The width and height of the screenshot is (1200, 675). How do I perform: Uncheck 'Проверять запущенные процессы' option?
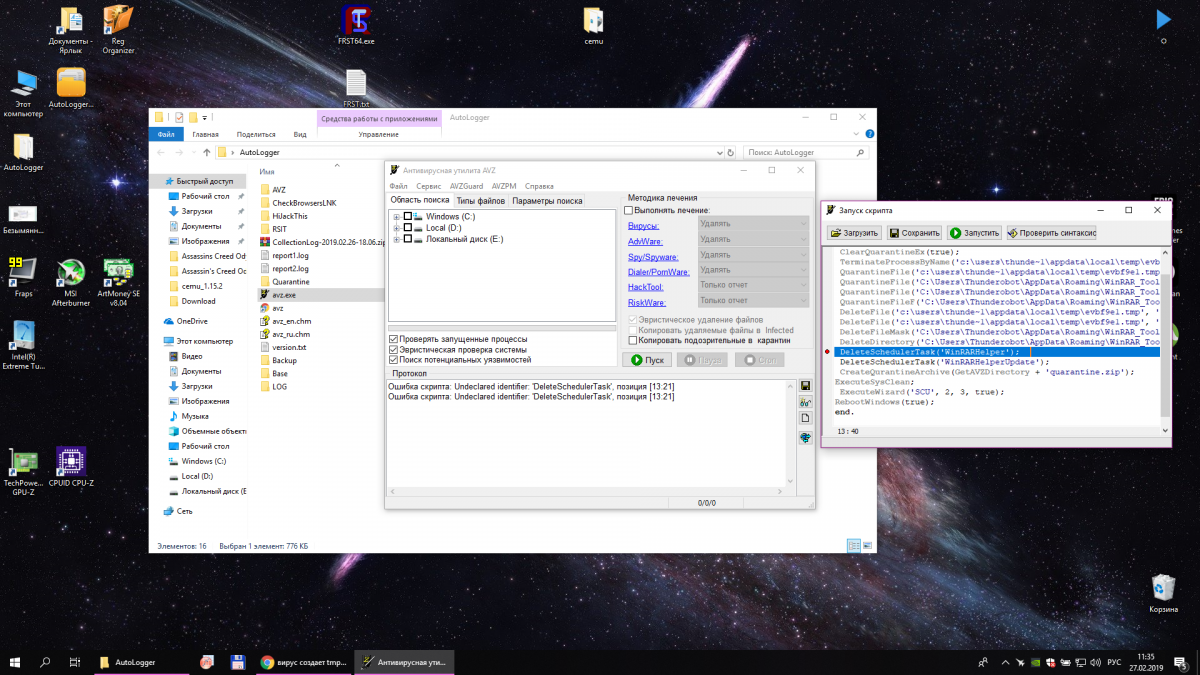(x=394, y=339)
